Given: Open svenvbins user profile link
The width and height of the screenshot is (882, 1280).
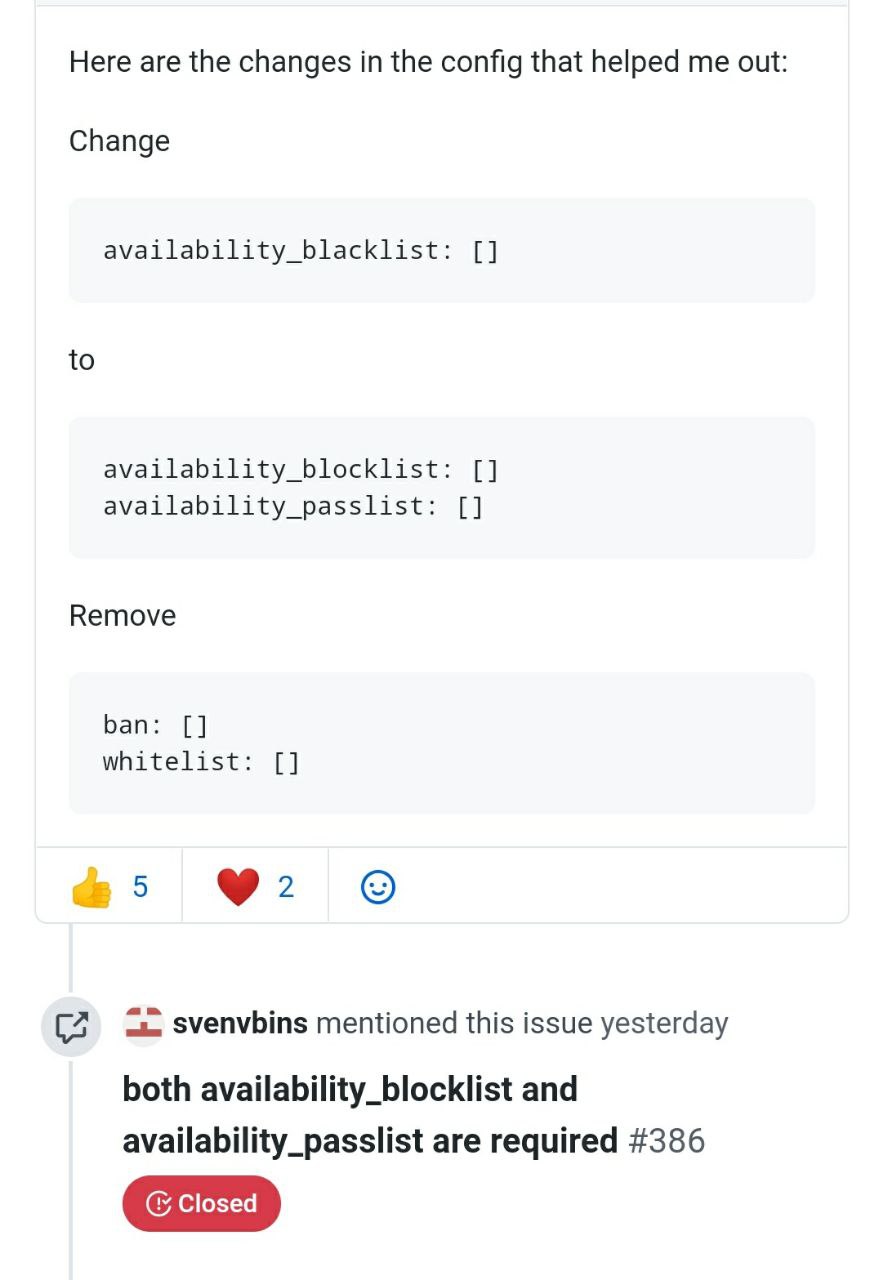Looking at the screenshot, I should [x=240, y=1024].
